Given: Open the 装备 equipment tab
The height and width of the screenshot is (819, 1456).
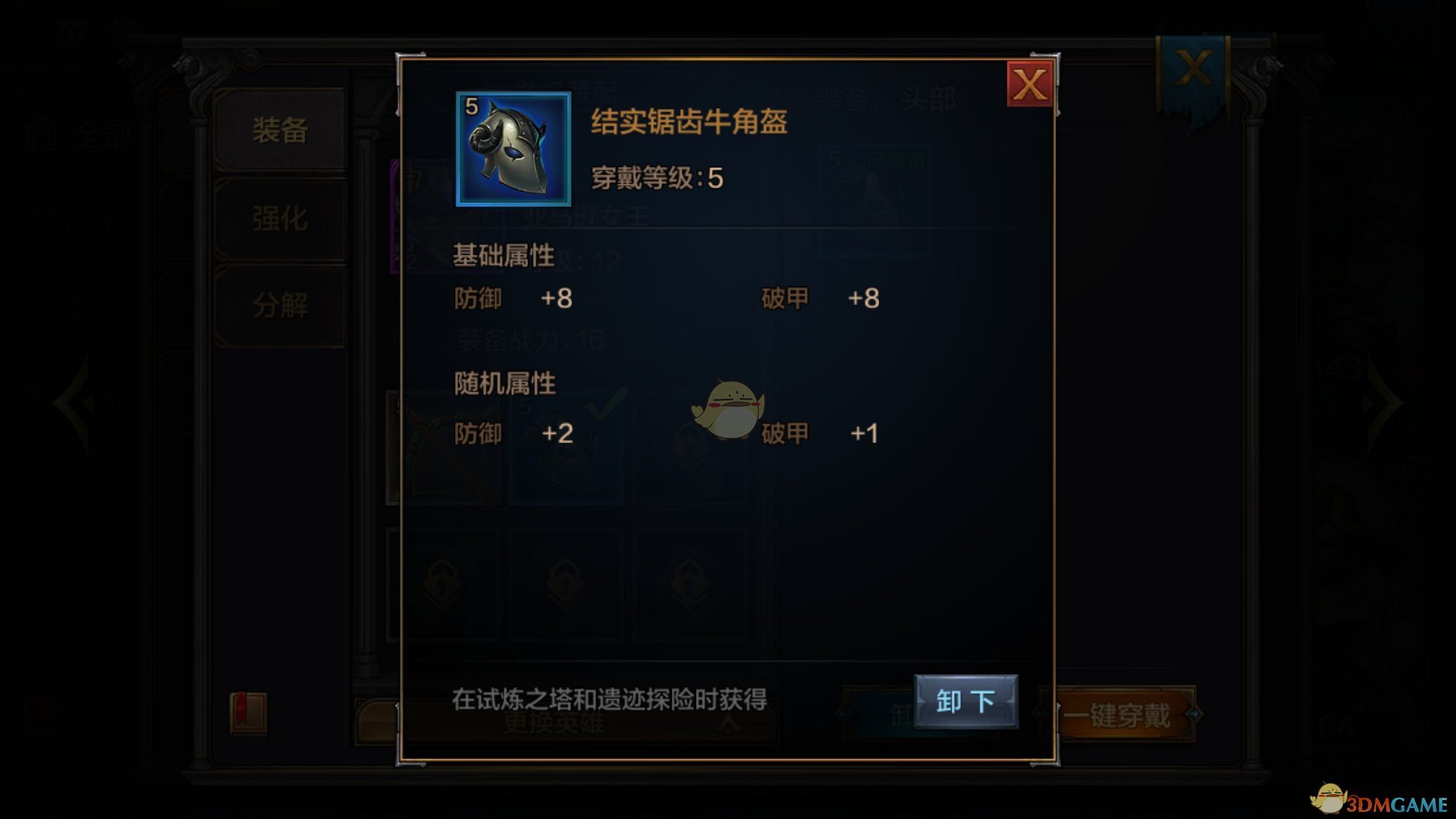Looking at the screenshot, I should click(x=280, y=130).
